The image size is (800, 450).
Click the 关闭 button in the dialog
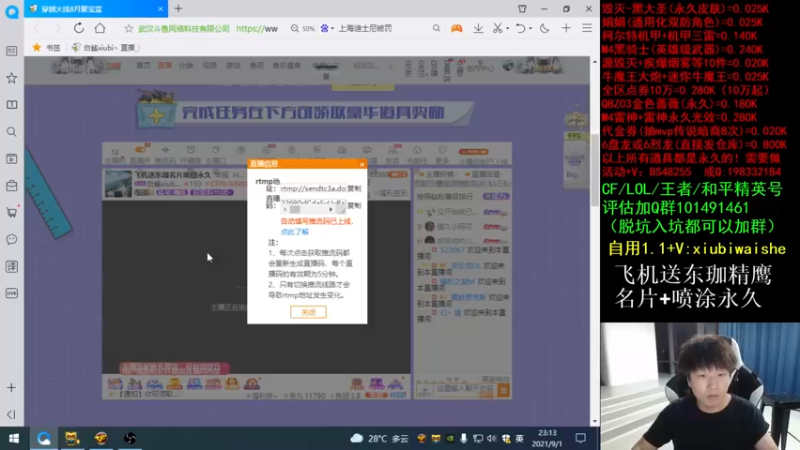[x=308, y=312]
